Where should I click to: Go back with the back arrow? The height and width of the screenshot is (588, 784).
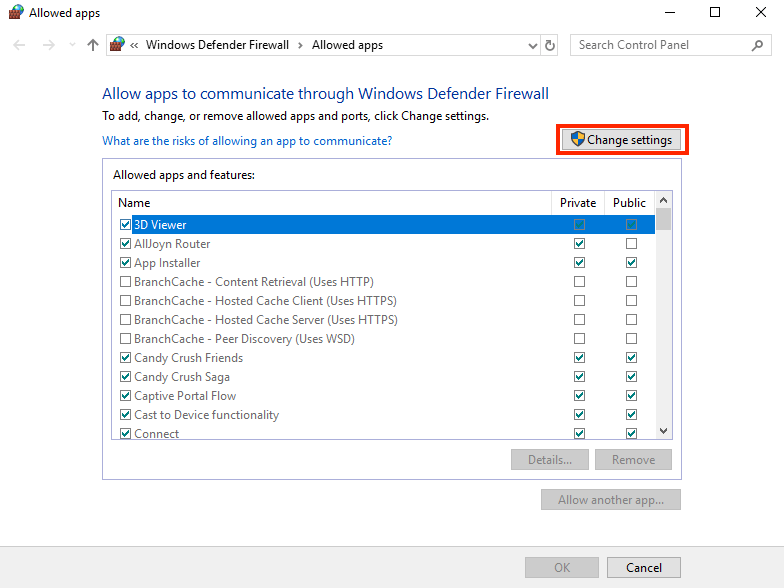(19, 46)
